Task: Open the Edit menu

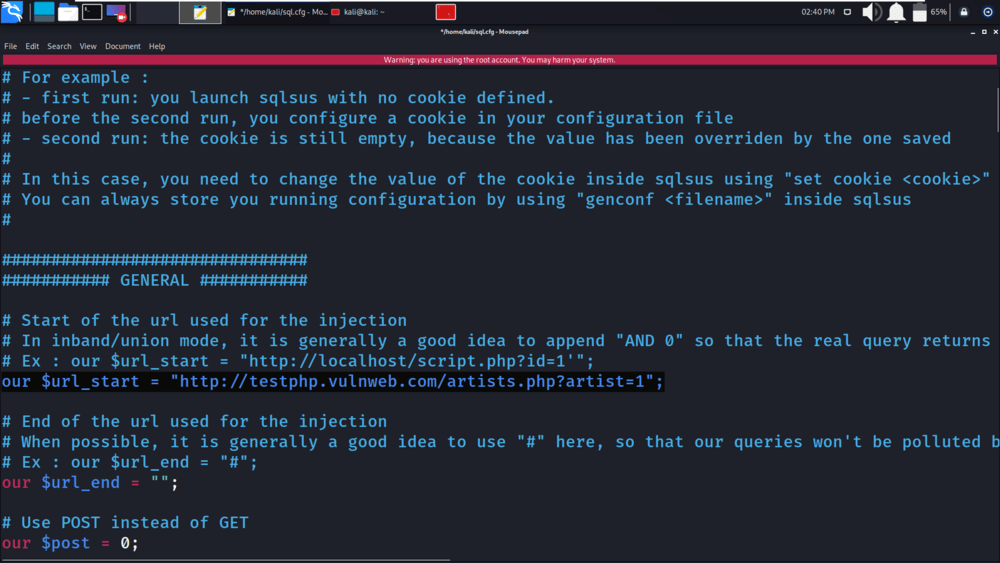Action: [33, 46]
